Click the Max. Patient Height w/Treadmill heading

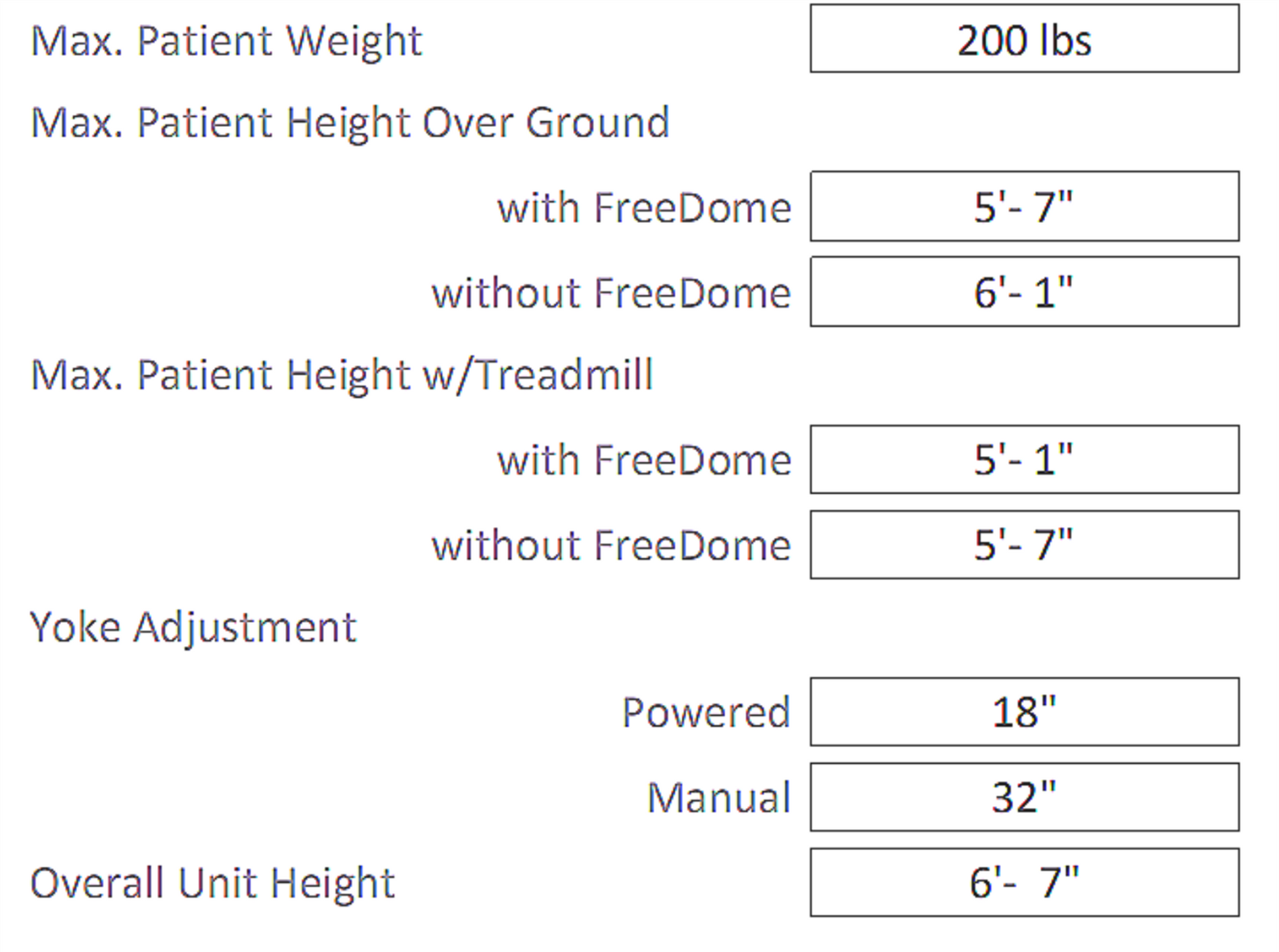342,375
